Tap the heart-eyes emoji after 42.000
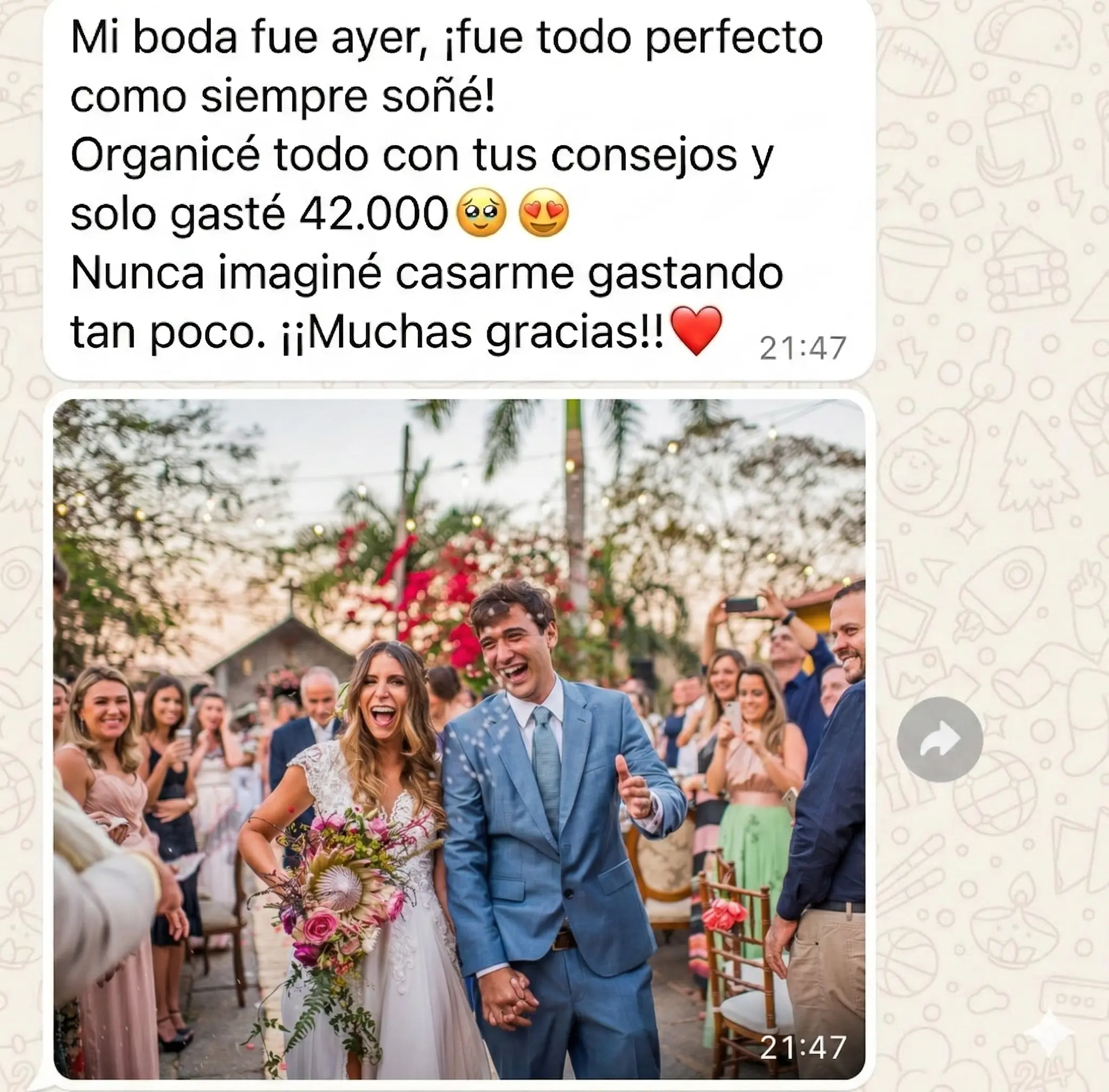Screen dimensions: 1109x1092 [x=544, y=212]
